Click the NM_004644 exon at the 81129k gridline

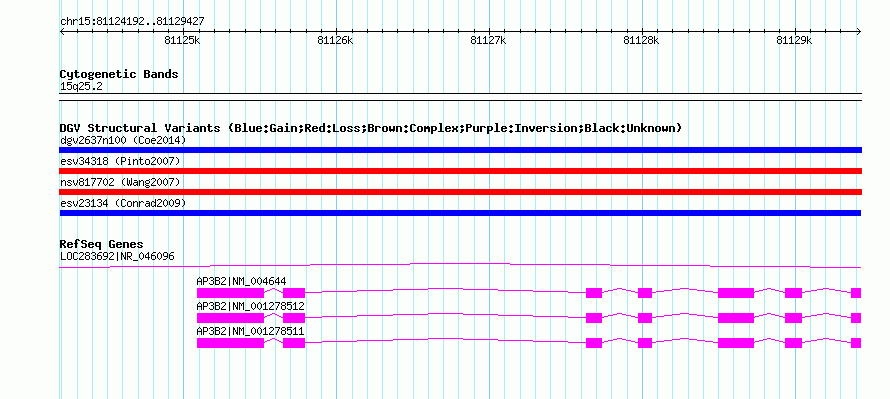pos(794,293)
